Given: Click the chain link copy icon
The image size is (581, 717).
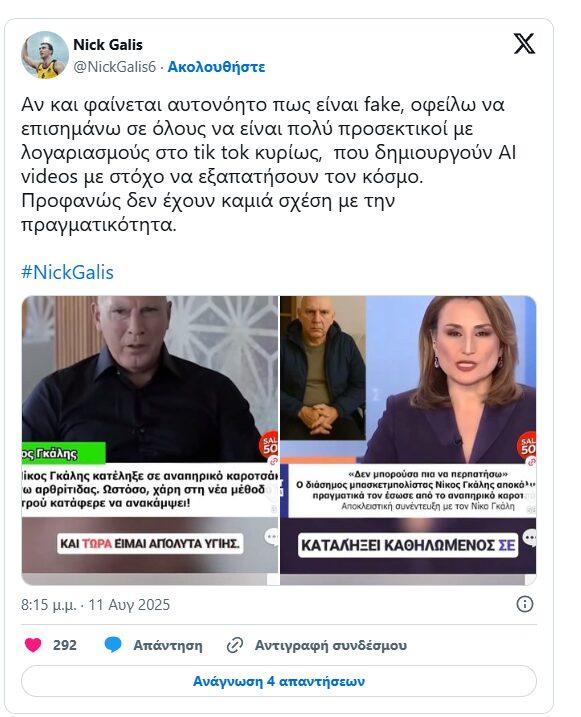Looking at the screenshot, I should (x=235, y=645).
